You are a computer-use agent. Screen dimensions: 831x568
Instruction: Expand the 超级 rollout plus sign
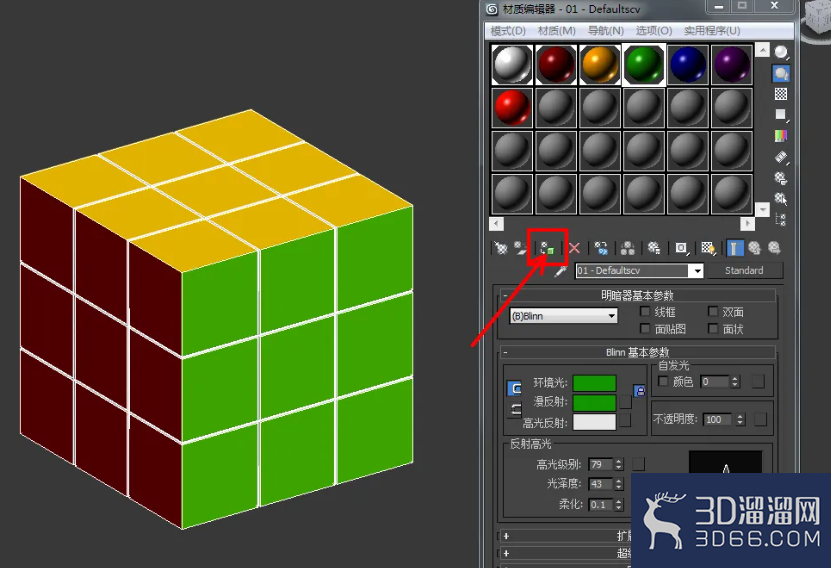506,553
